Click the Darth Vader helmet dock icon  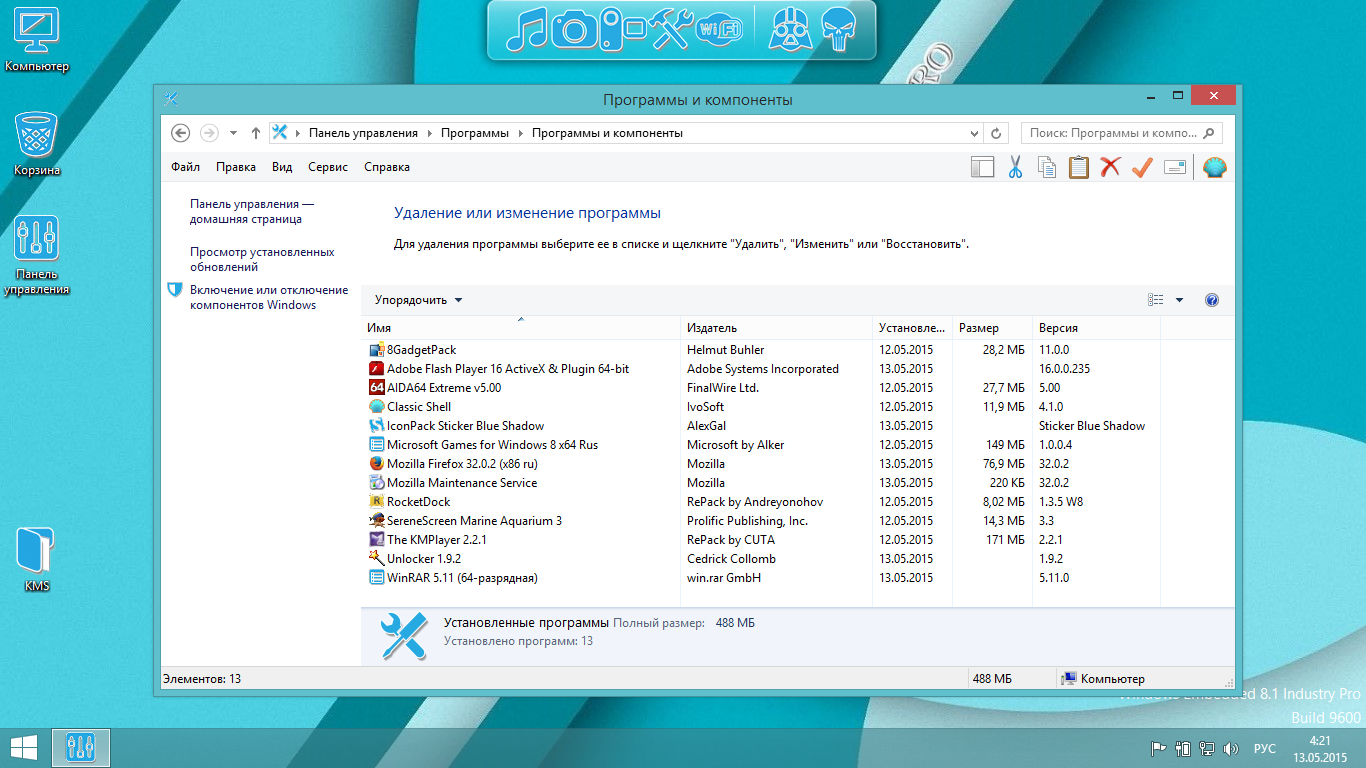tap(788, 29)
